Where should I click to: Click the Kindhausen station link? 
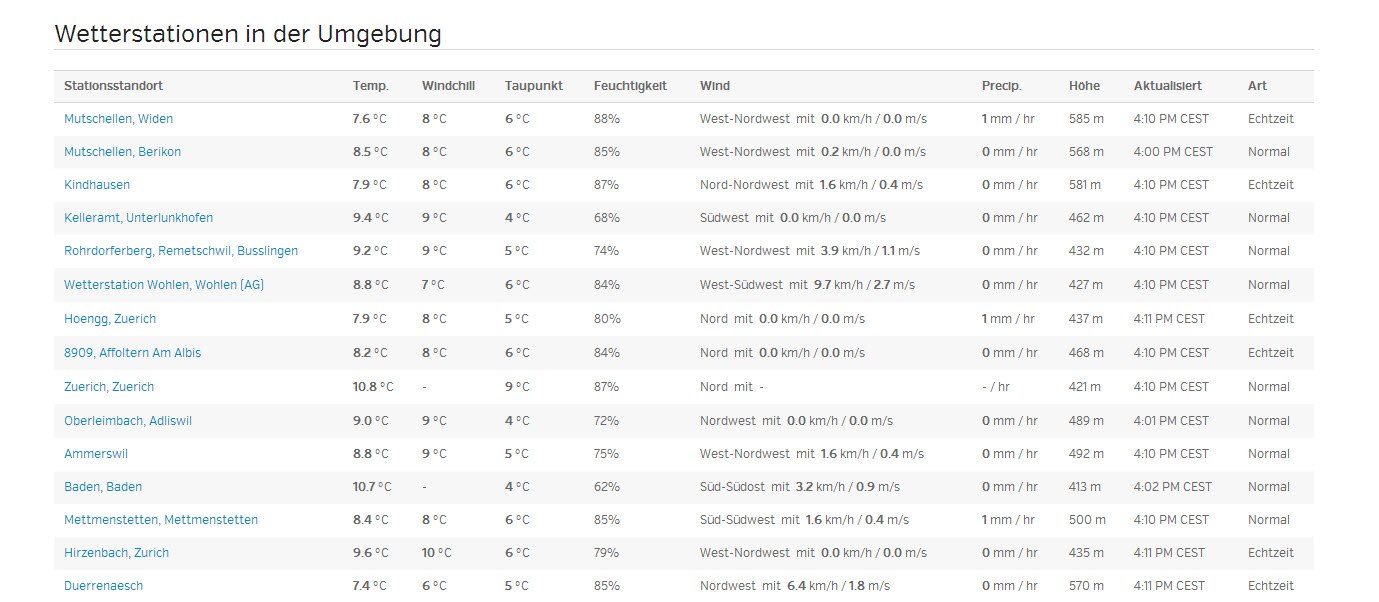click(x=97, y=185)
